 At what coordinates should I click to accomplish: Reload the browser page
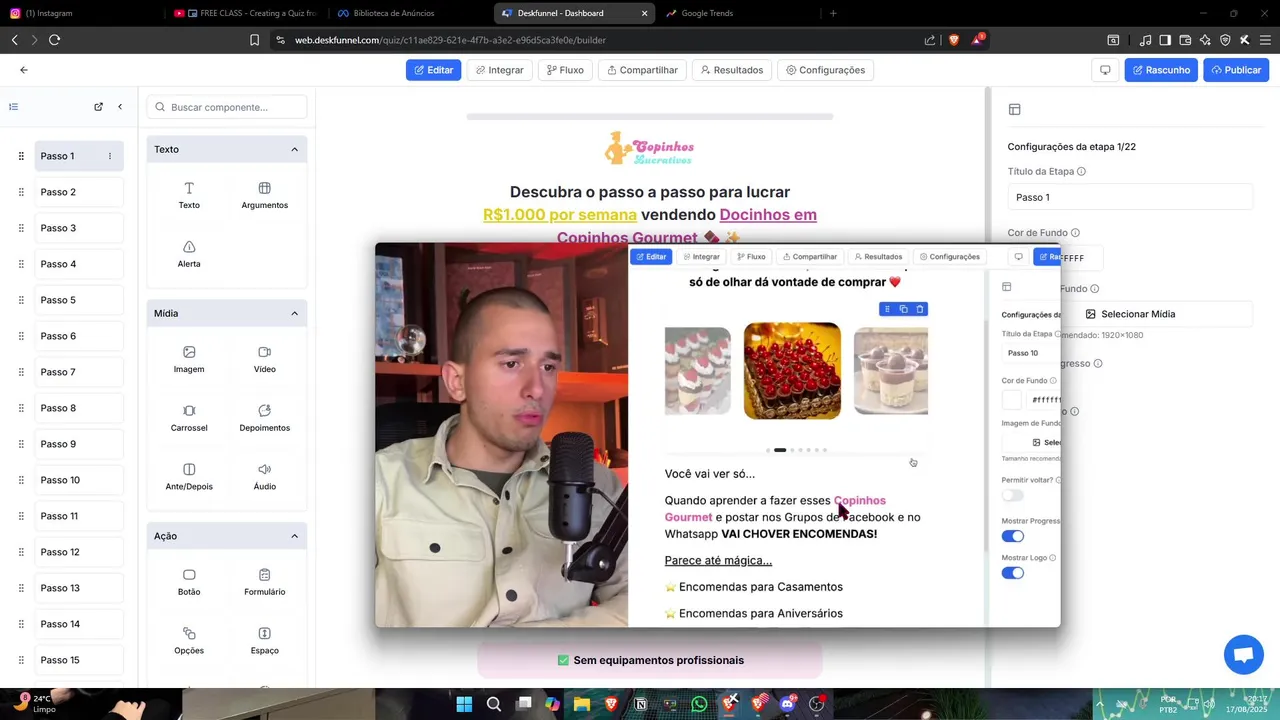(54, 40)
